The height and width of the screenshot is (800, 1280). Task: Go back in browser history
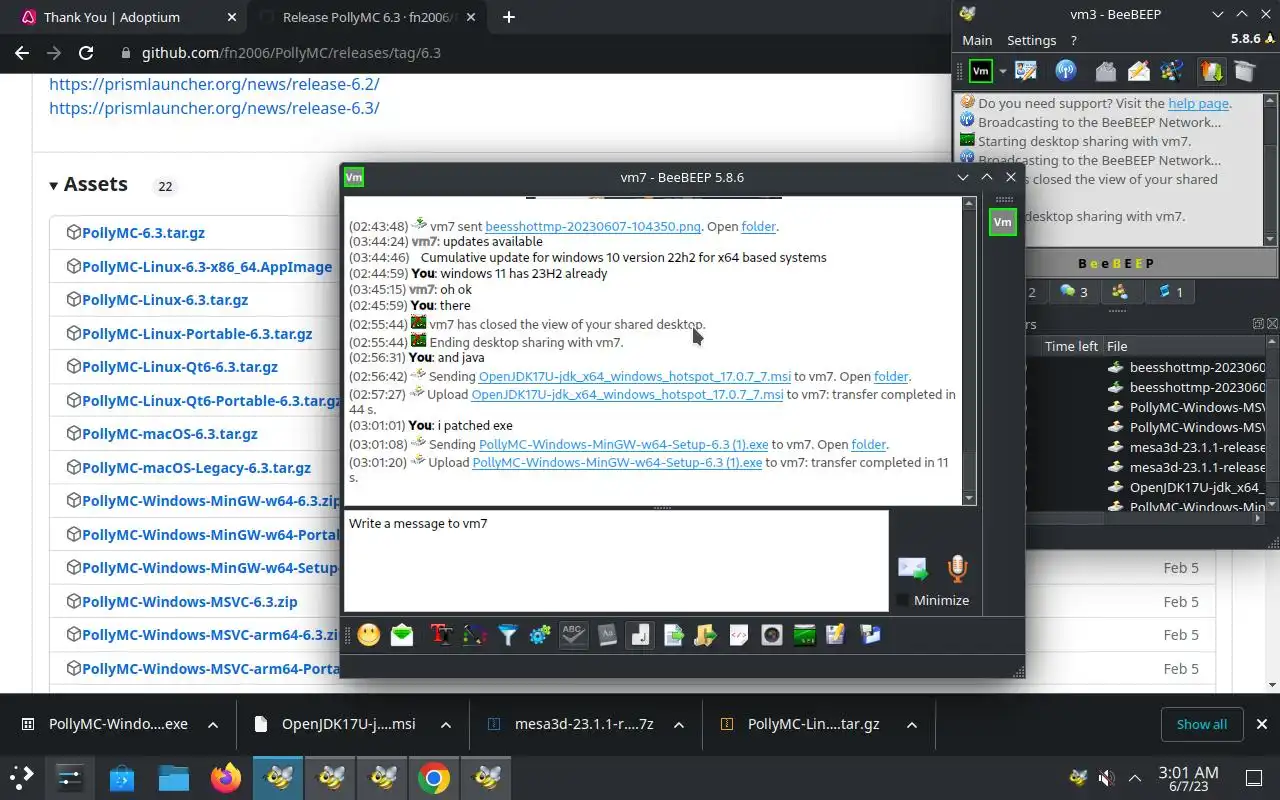tap(22, 53)
